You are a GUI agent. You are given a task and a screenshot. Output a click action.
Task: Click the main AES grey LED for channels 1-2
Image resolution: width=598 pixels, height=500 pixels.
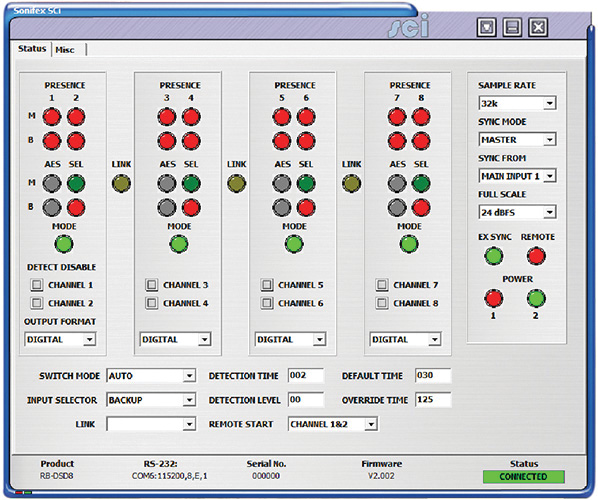[52, 183]
